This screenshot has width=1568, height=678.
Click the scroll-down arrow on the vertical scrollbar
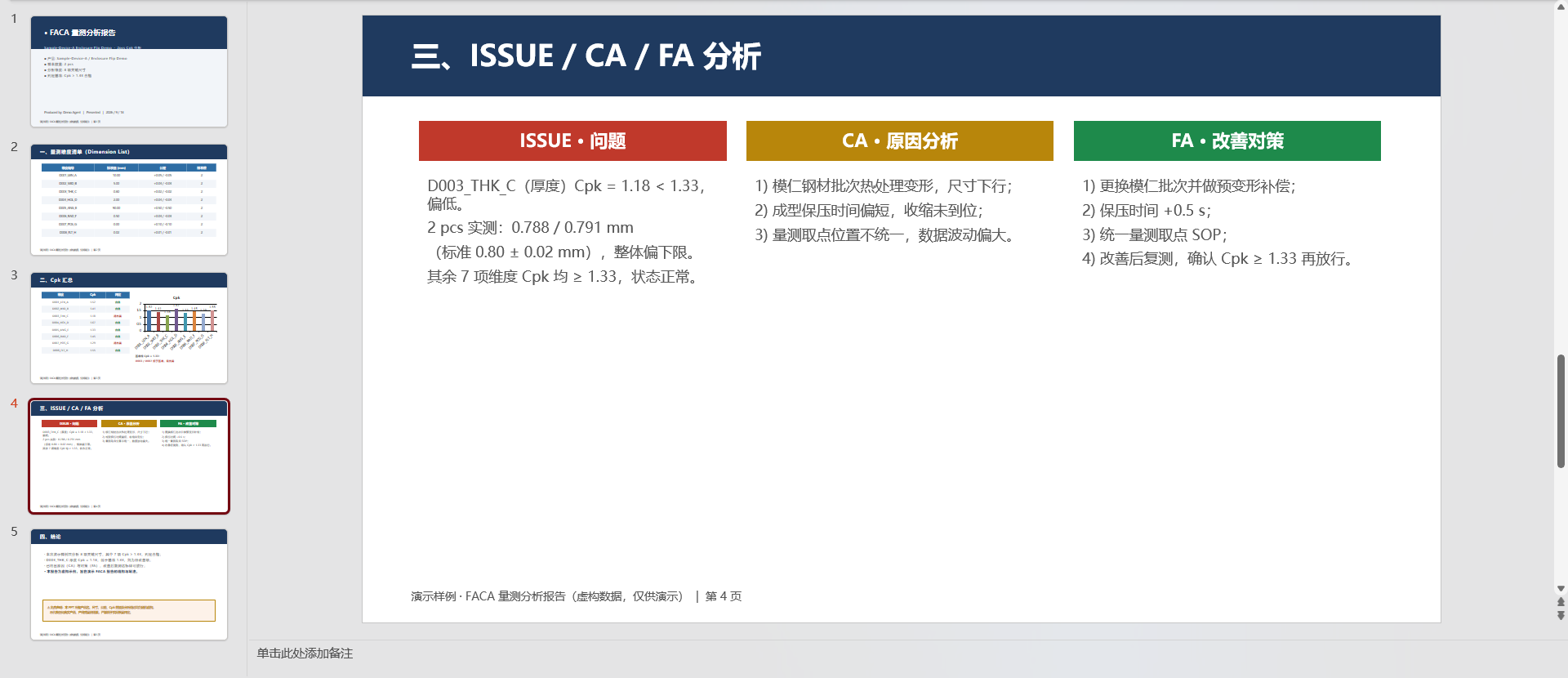tap(1561, 588)
